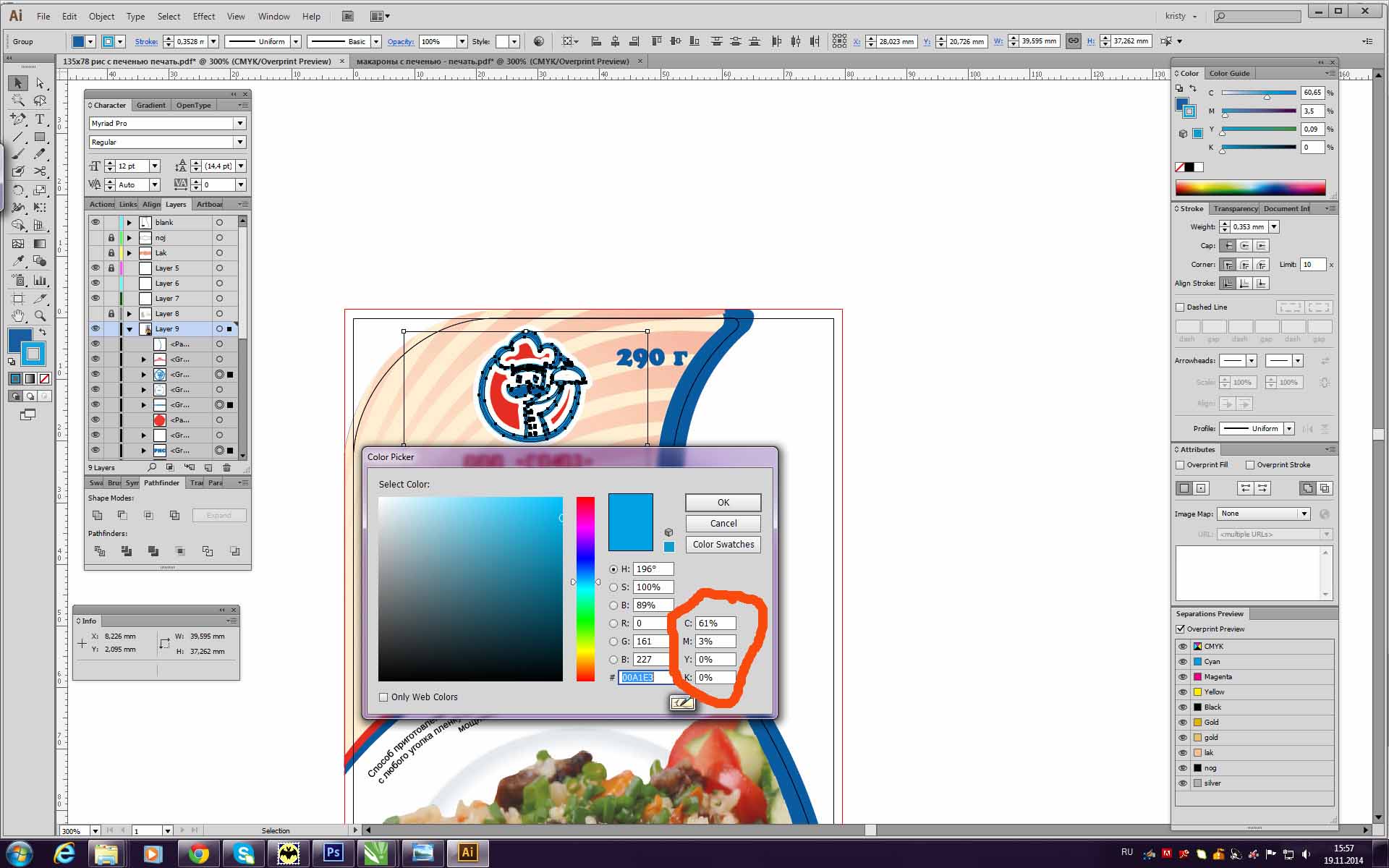Image resolution: width=1389 pixels, height=868 pixels.
Task: Select the Rectangle tool
Action: pos(40,137)
